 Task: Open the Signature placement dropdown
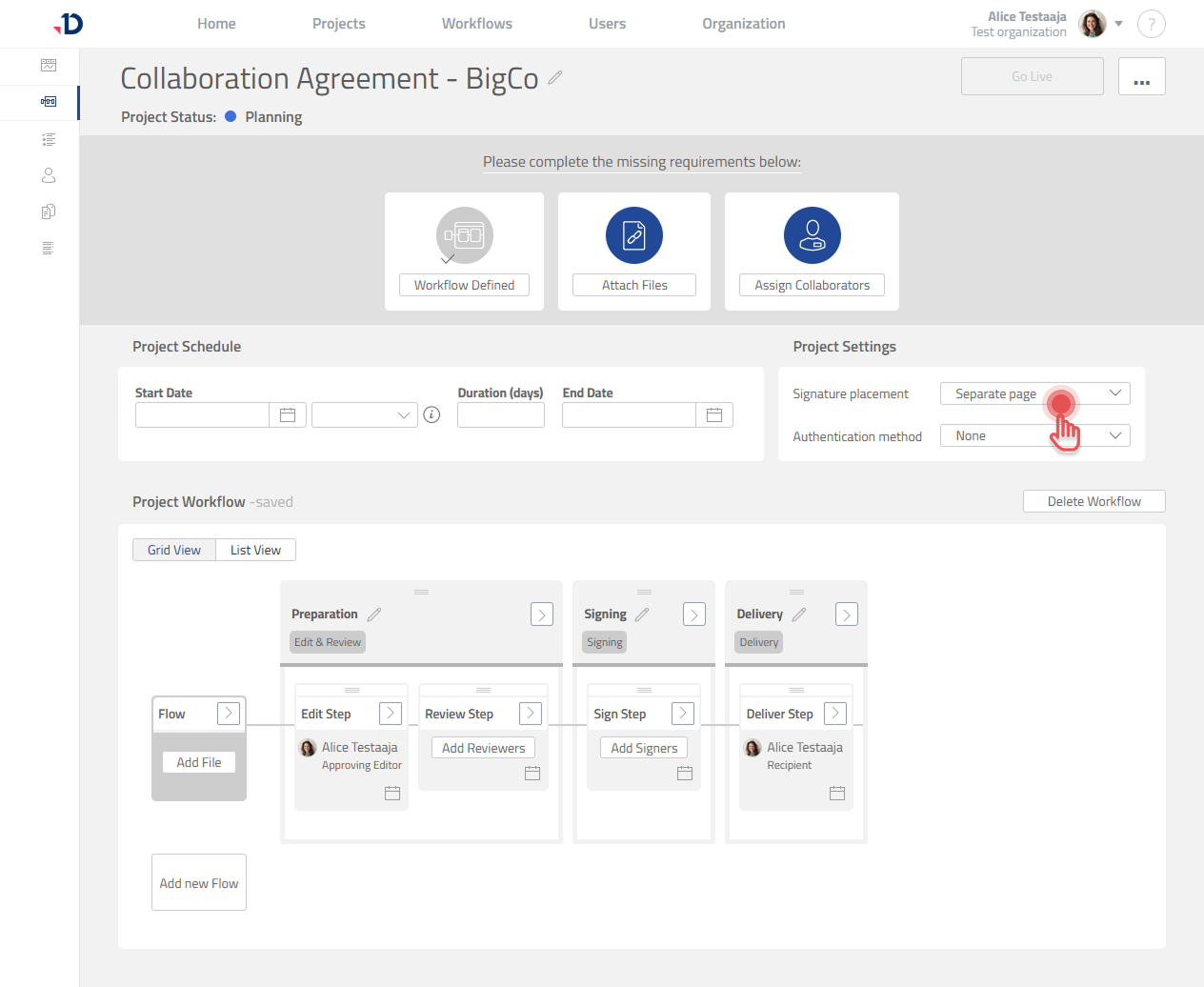(x=1034, y=393)
